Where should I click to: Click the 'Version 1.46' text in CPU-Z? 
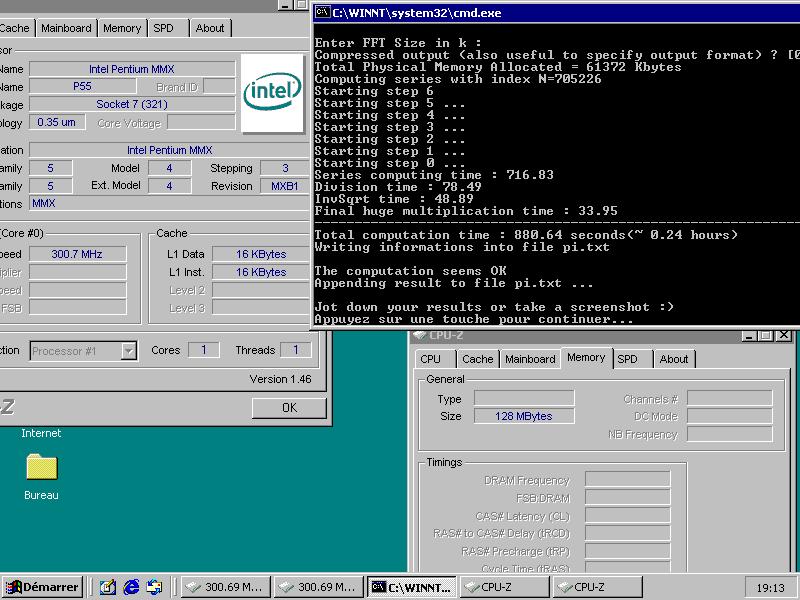point(280,379)
